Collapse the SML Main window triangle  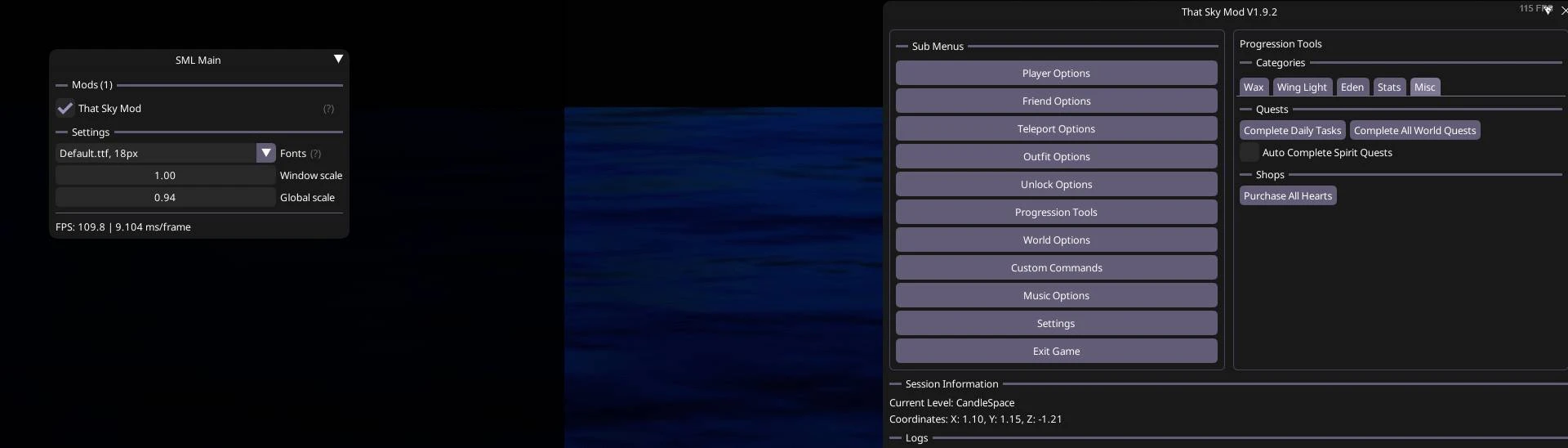coord(338,59)
